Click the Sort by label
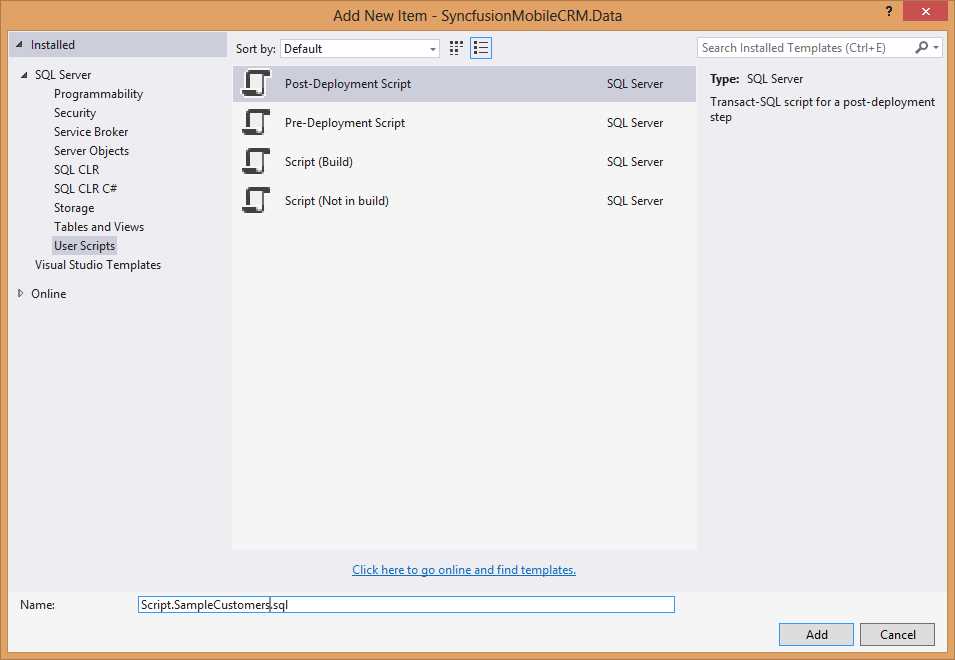This screenshot has width=955, height=660. click(256, 49)
